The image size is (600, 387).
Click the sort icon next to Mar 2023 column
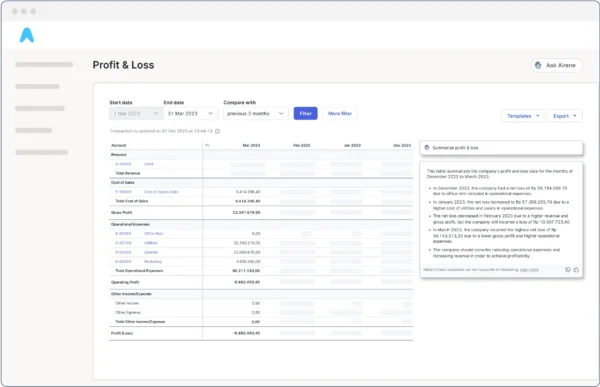click(x=207, y=145)
